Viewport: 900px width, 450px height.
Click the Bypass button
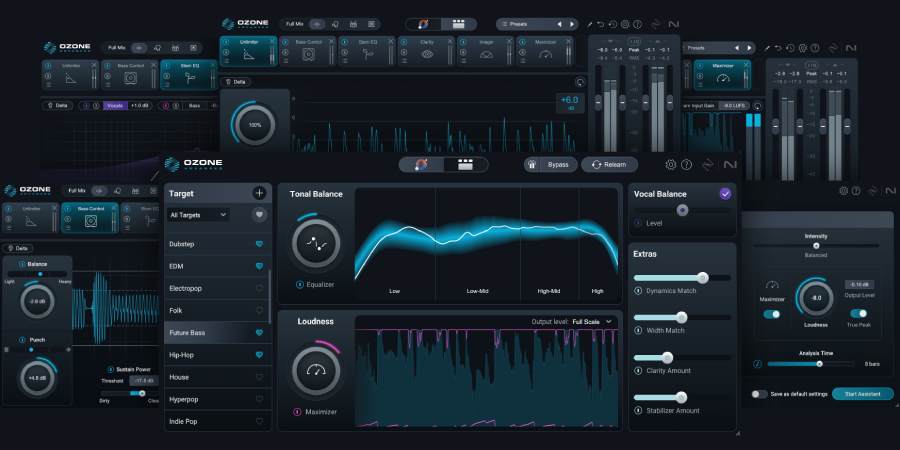point(550,165)
